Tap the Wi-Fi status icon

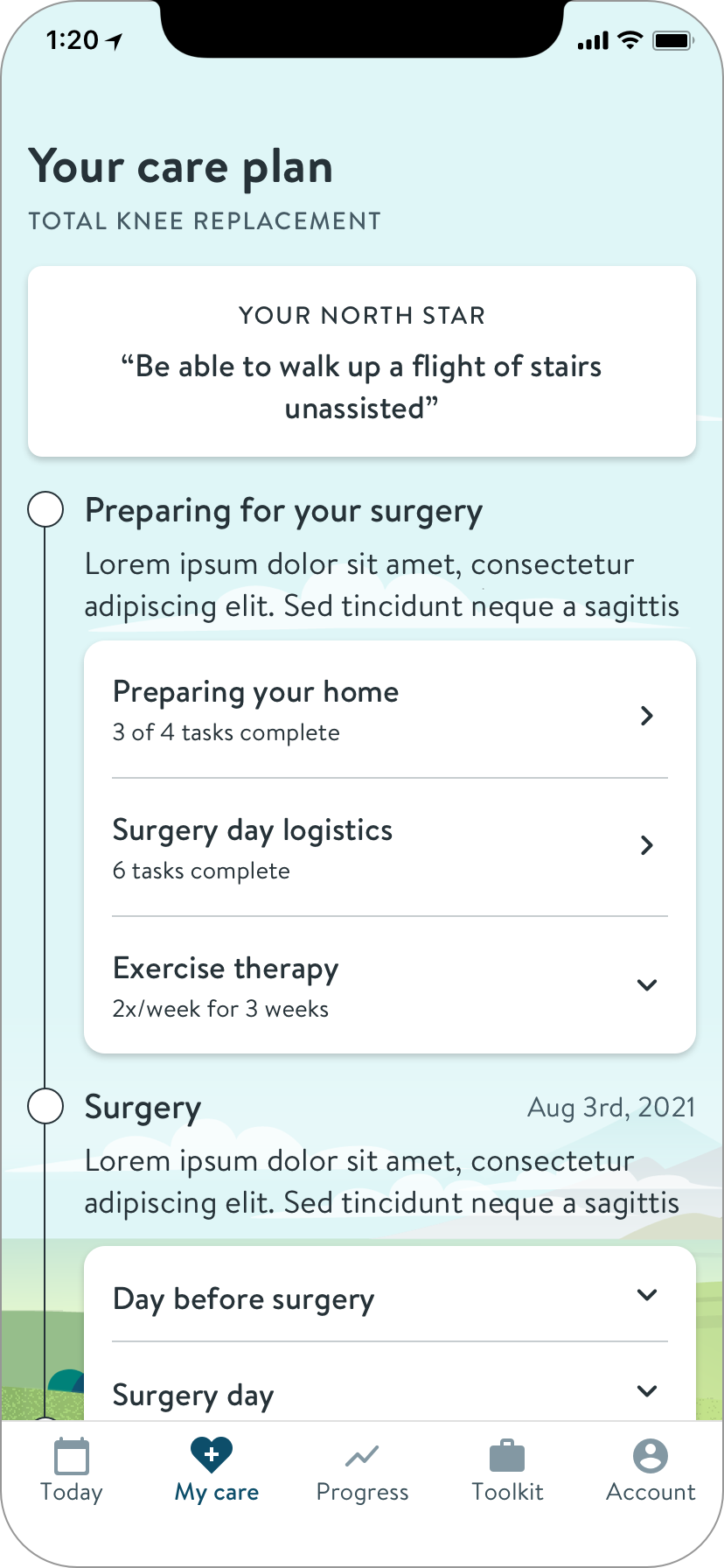click(x=629, y=40)
